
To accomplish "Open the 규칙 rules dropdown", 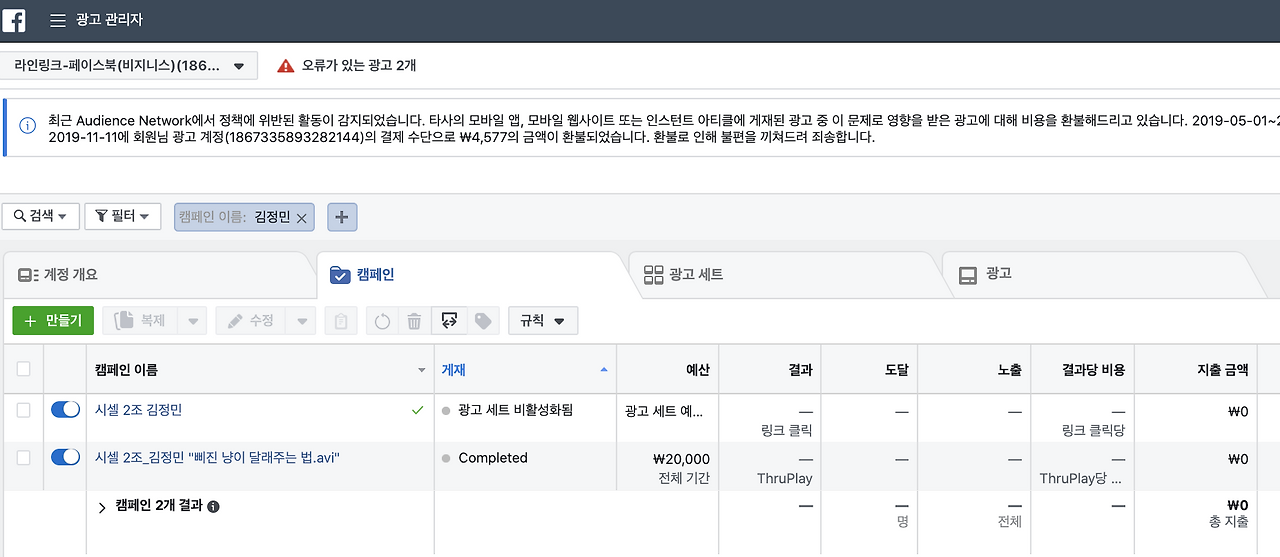I will (x=543, y=321).
